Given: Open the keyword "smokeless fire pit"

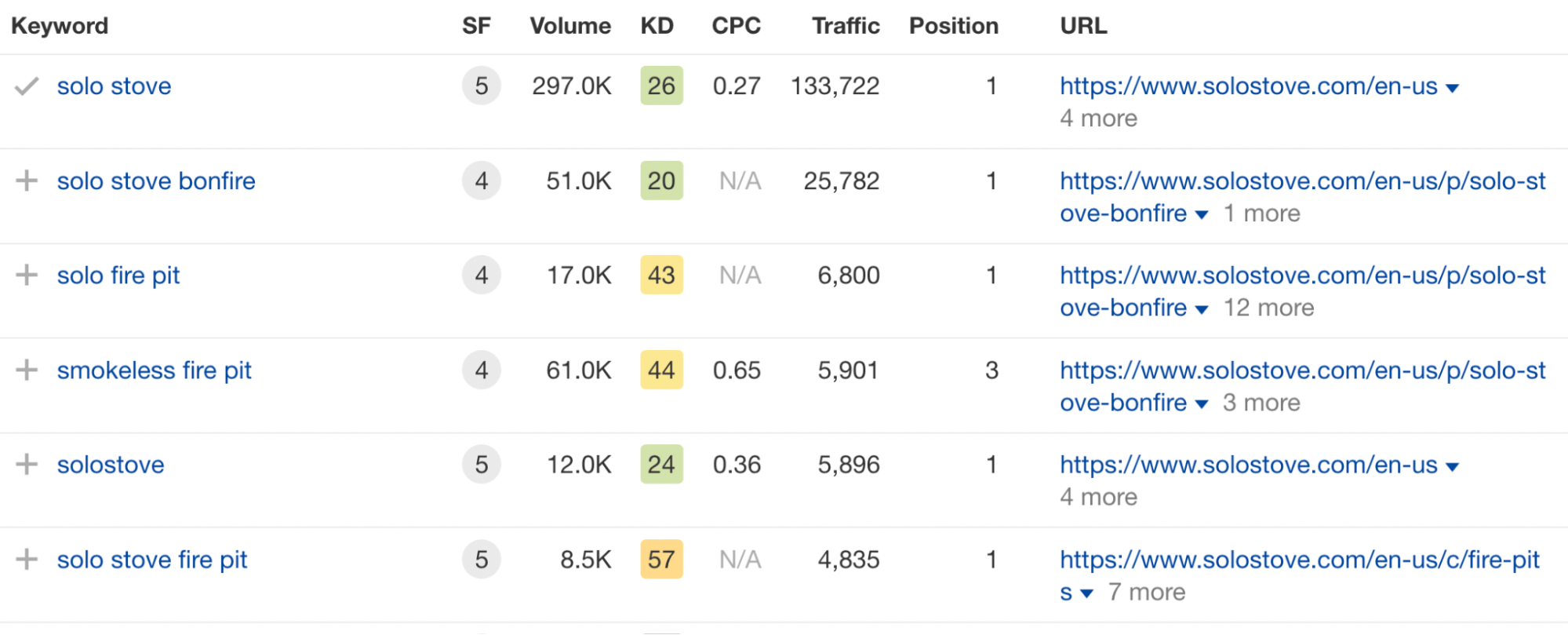Looking at the screenshot, I should tap(154, 370).
